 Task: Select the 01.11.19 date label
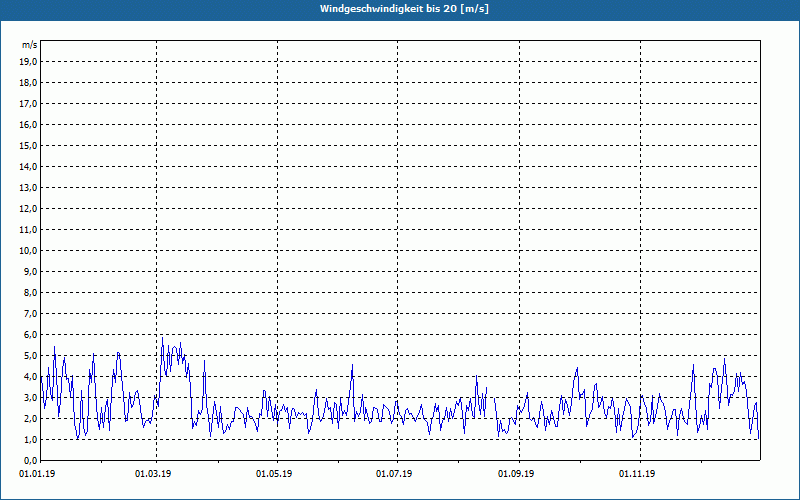point(637,474)
